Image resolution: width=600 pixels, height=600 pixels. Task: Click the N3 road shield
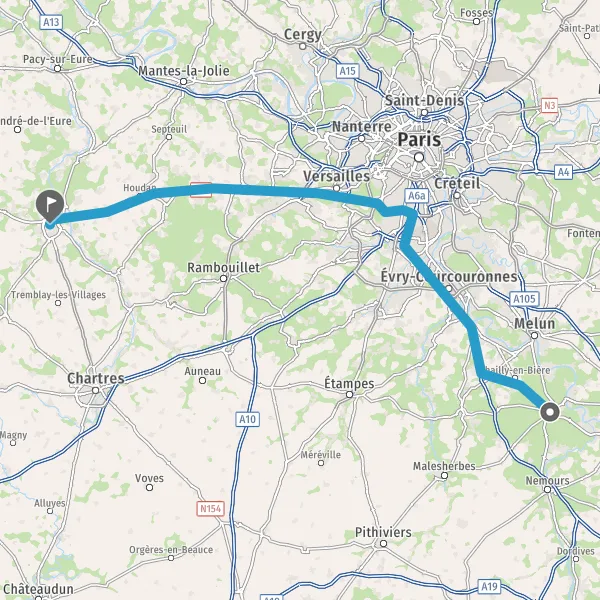tap(549, 105)
